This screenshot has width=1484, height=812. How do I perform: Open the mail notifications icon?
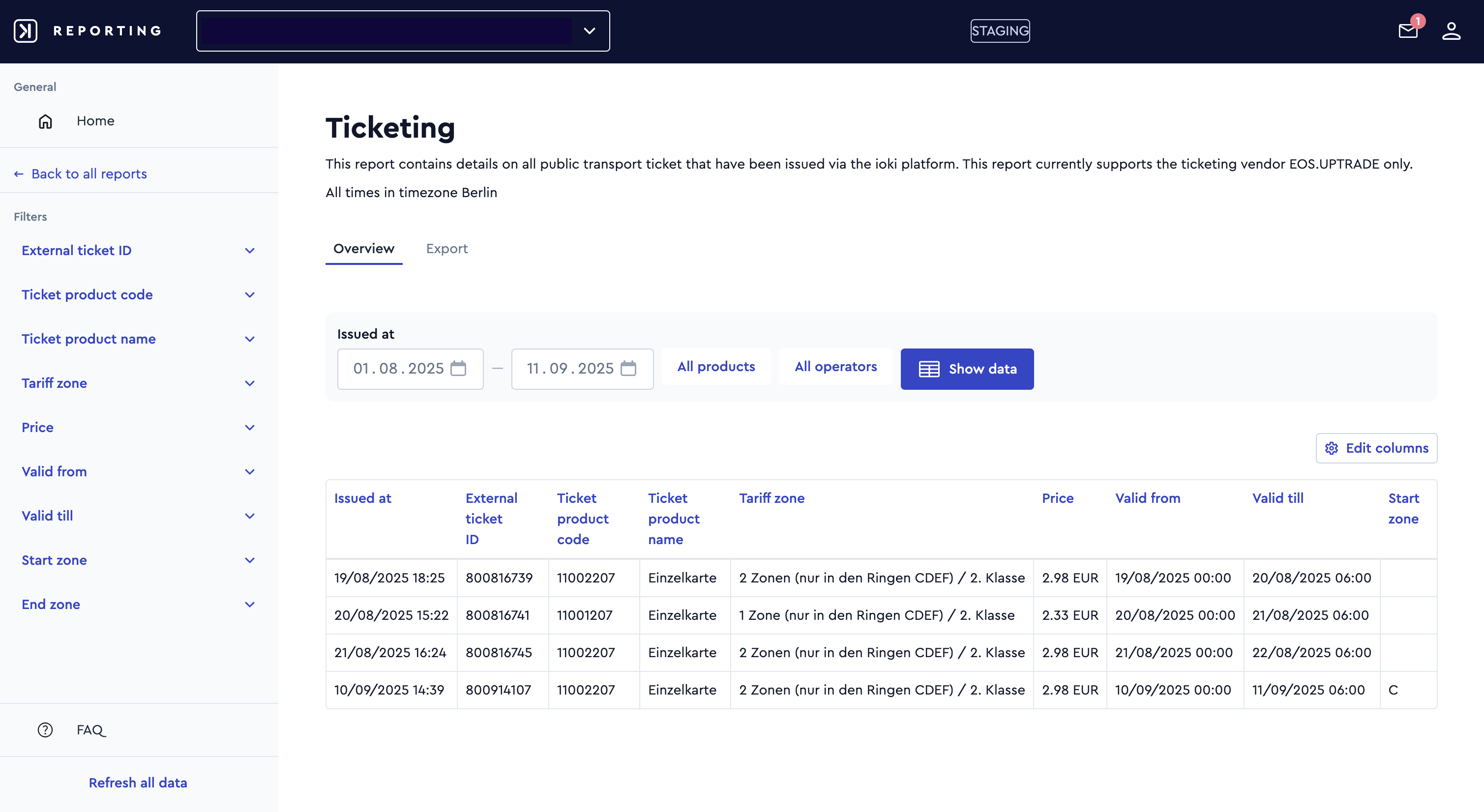[x=1407, y=30]
